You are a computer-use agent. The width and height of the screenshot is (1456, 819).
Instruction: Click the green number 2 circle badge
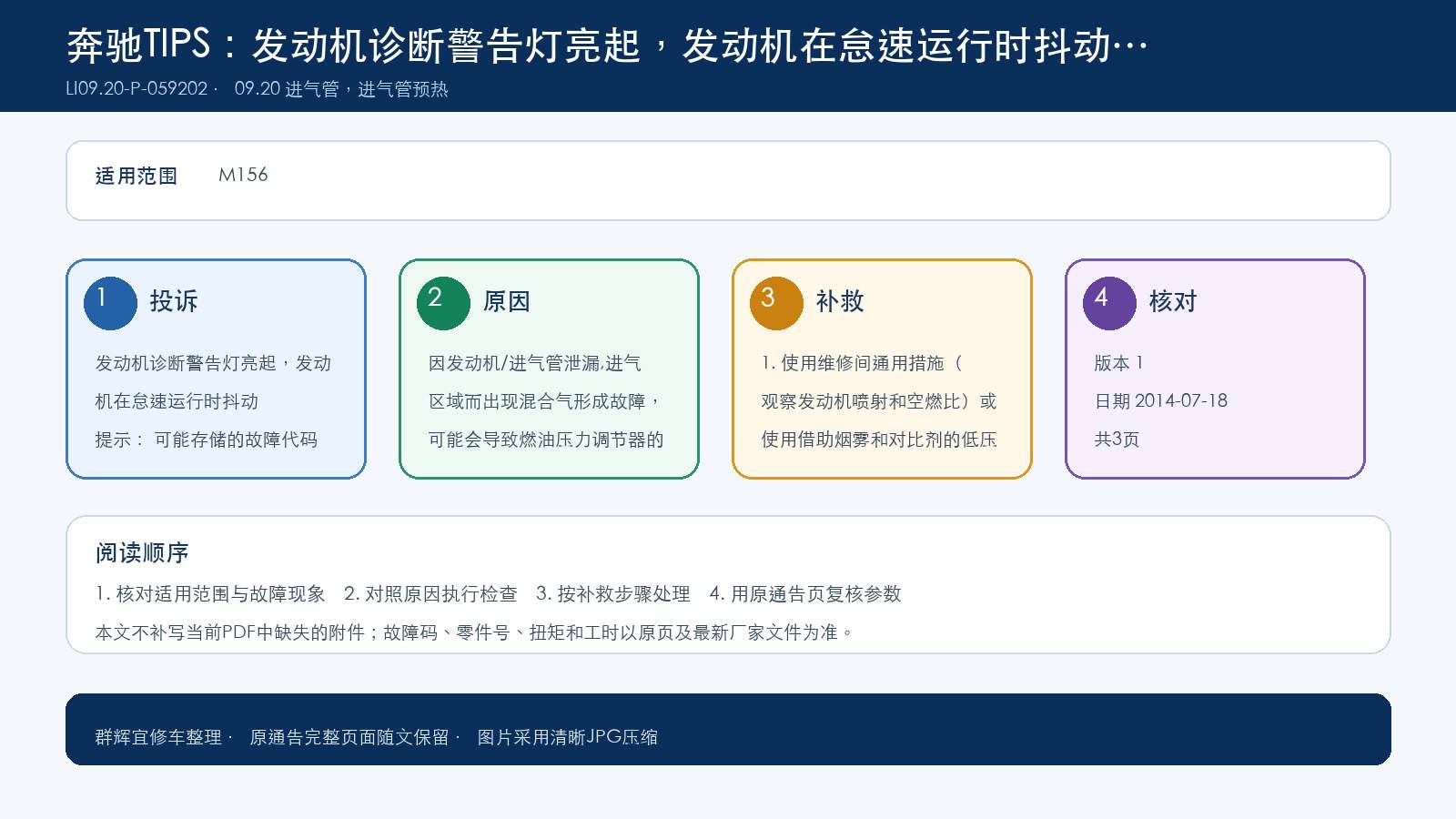click(443, 303)
